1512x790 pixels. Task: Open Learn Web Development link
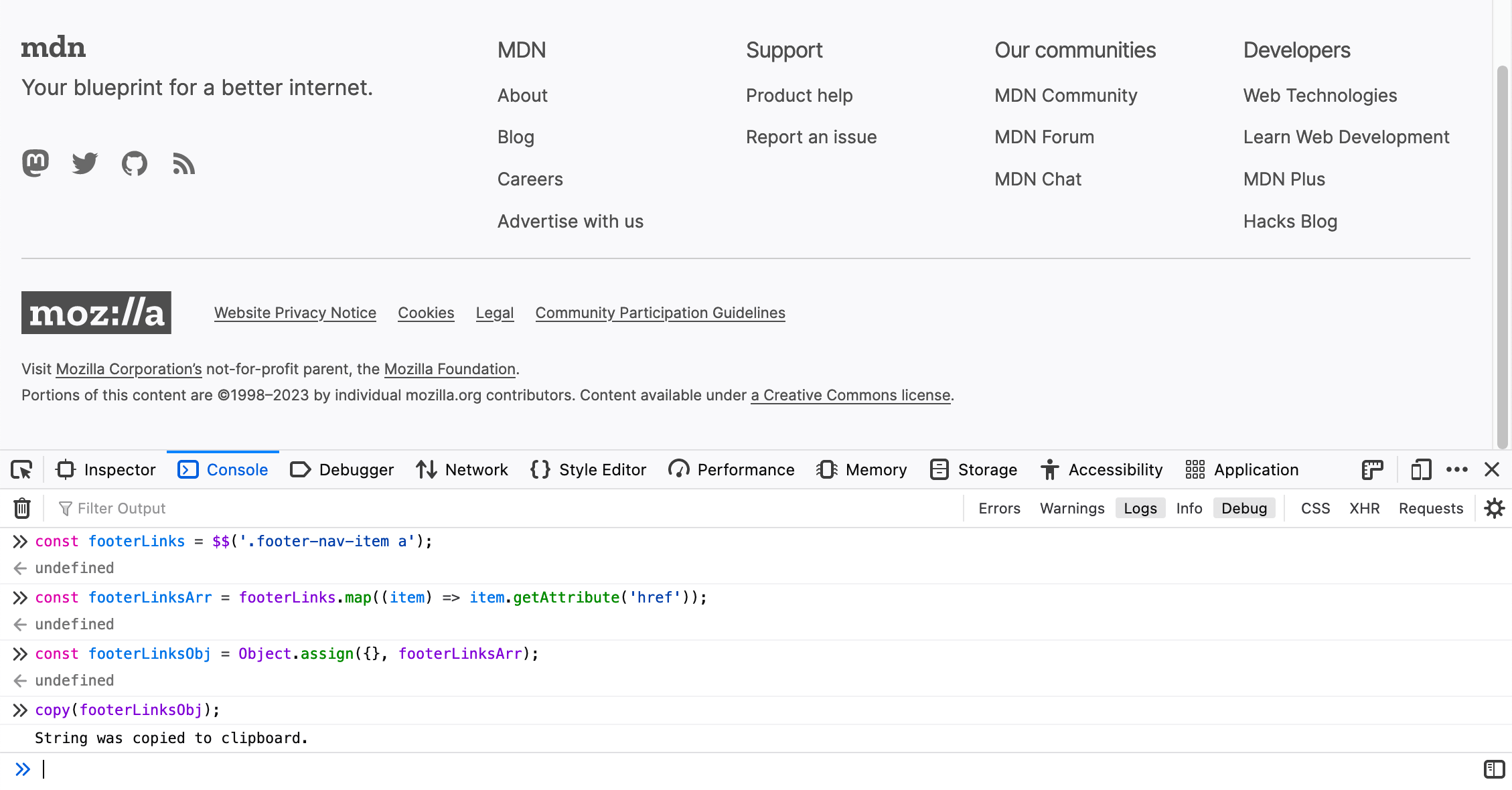tap(1347, 137)
